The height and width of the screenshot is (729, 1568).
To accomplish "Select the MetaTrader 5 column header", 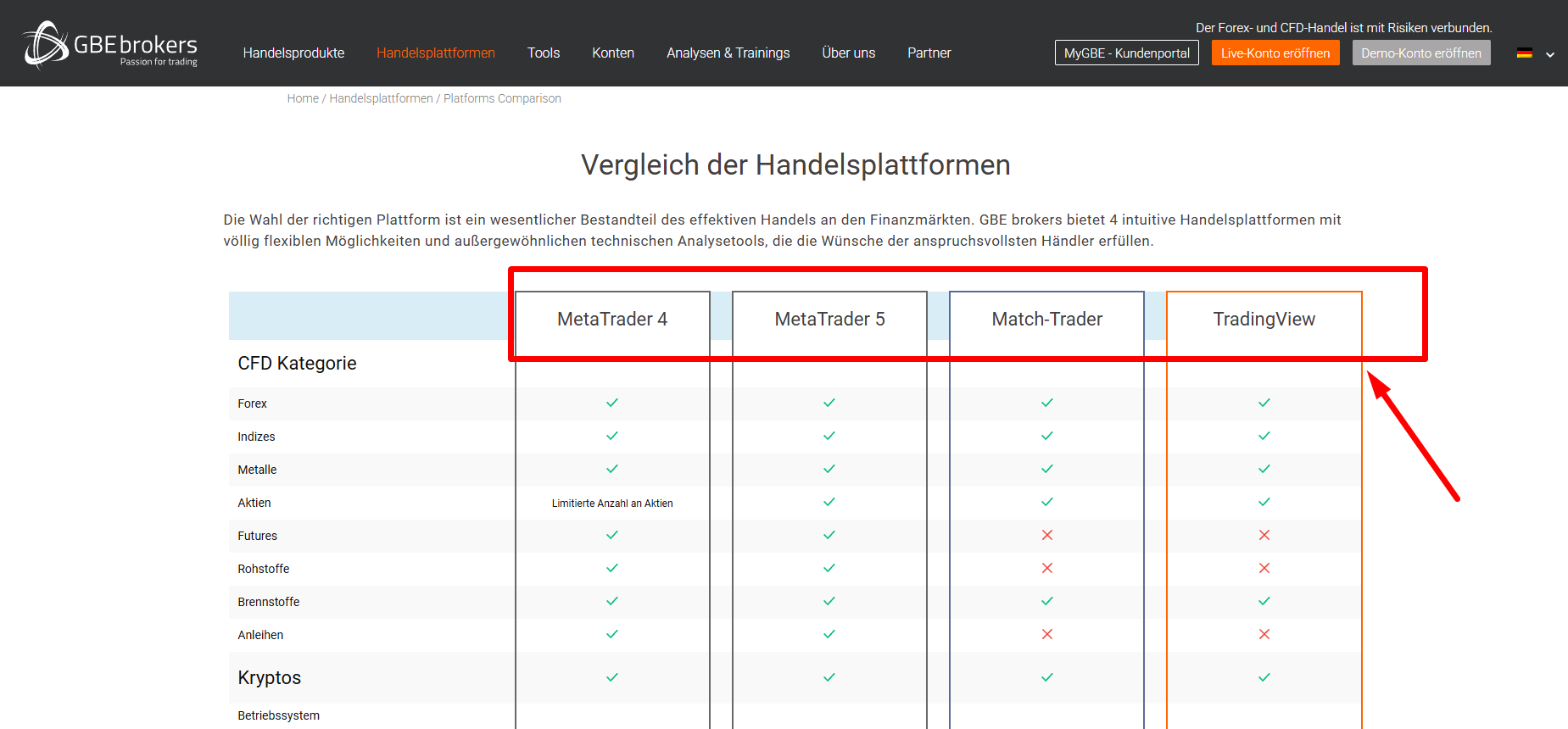I will (829, 320).
